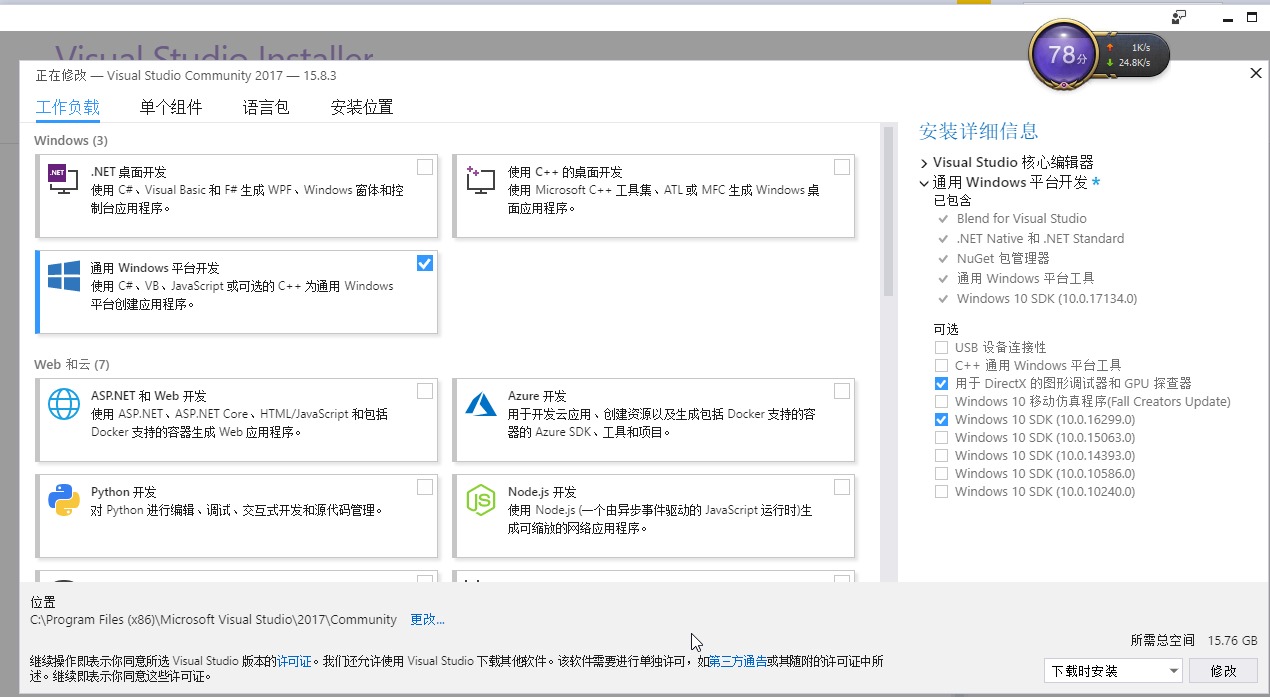The width and height of the screenshot is (1270, 697).
Task: Enable USB 设备连接性 option
Action: tap(941, 348)
